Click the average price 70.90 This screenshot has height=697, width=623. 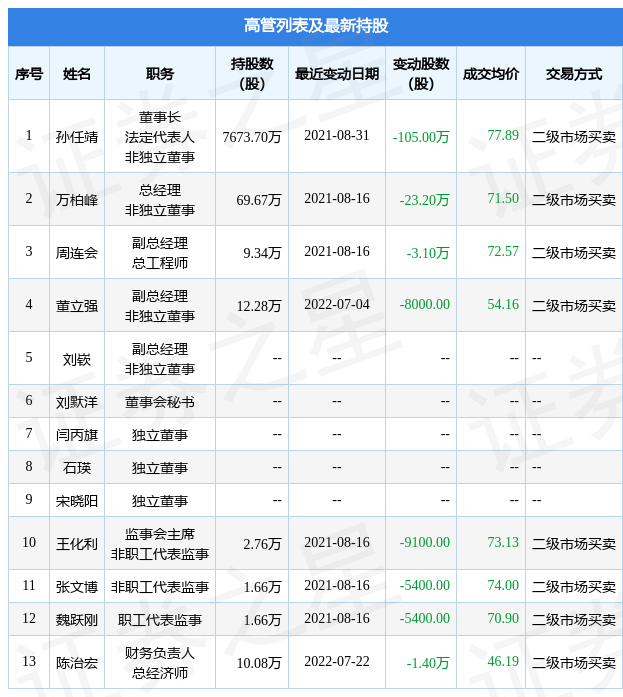coord(503,618)
